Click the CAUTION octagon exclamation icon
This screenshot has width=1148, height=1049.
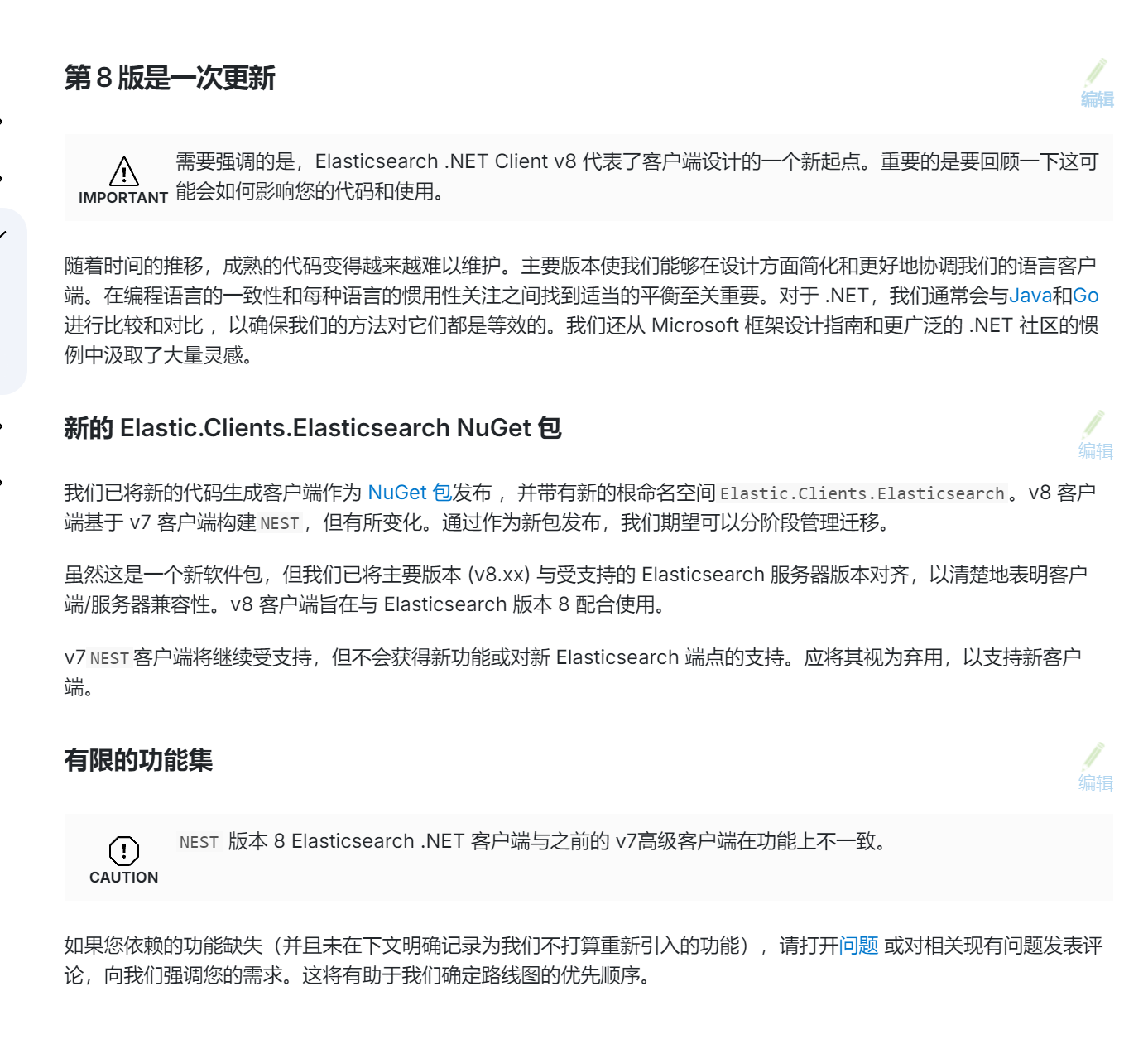[x=124, y=850]
